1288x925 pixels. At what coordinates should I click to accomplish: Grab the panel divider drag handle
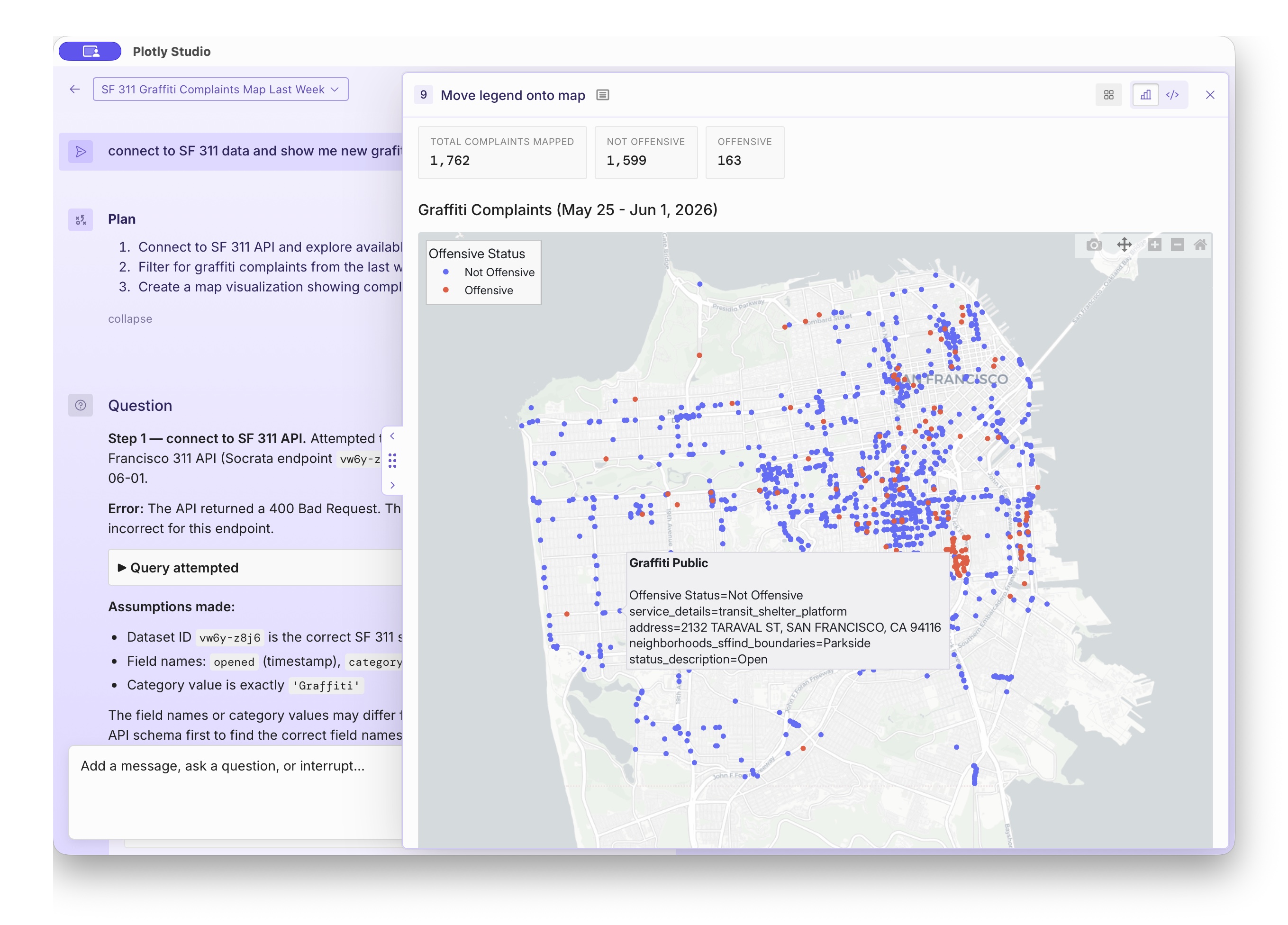tap(392, 461)
